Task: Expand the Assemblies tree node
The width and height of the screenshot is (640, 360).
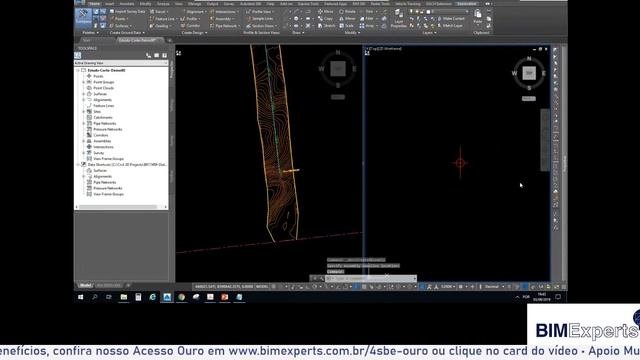Action: click(84, 141)
